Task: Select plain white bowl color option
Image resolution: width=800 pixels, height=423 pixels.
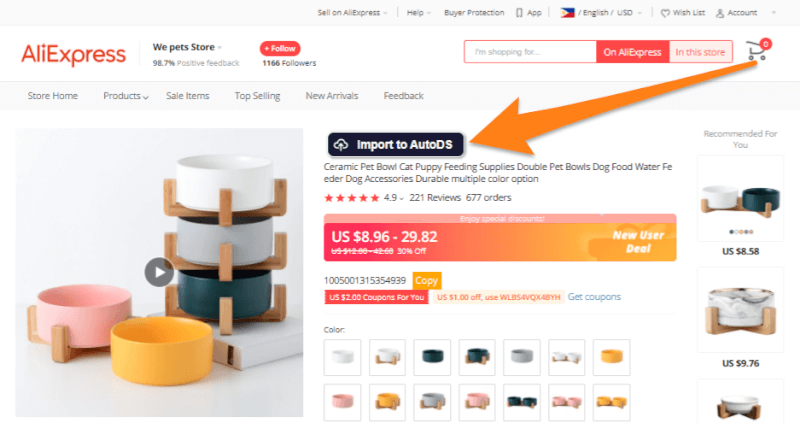Action: pyautogui.click(x=342, y=357)
